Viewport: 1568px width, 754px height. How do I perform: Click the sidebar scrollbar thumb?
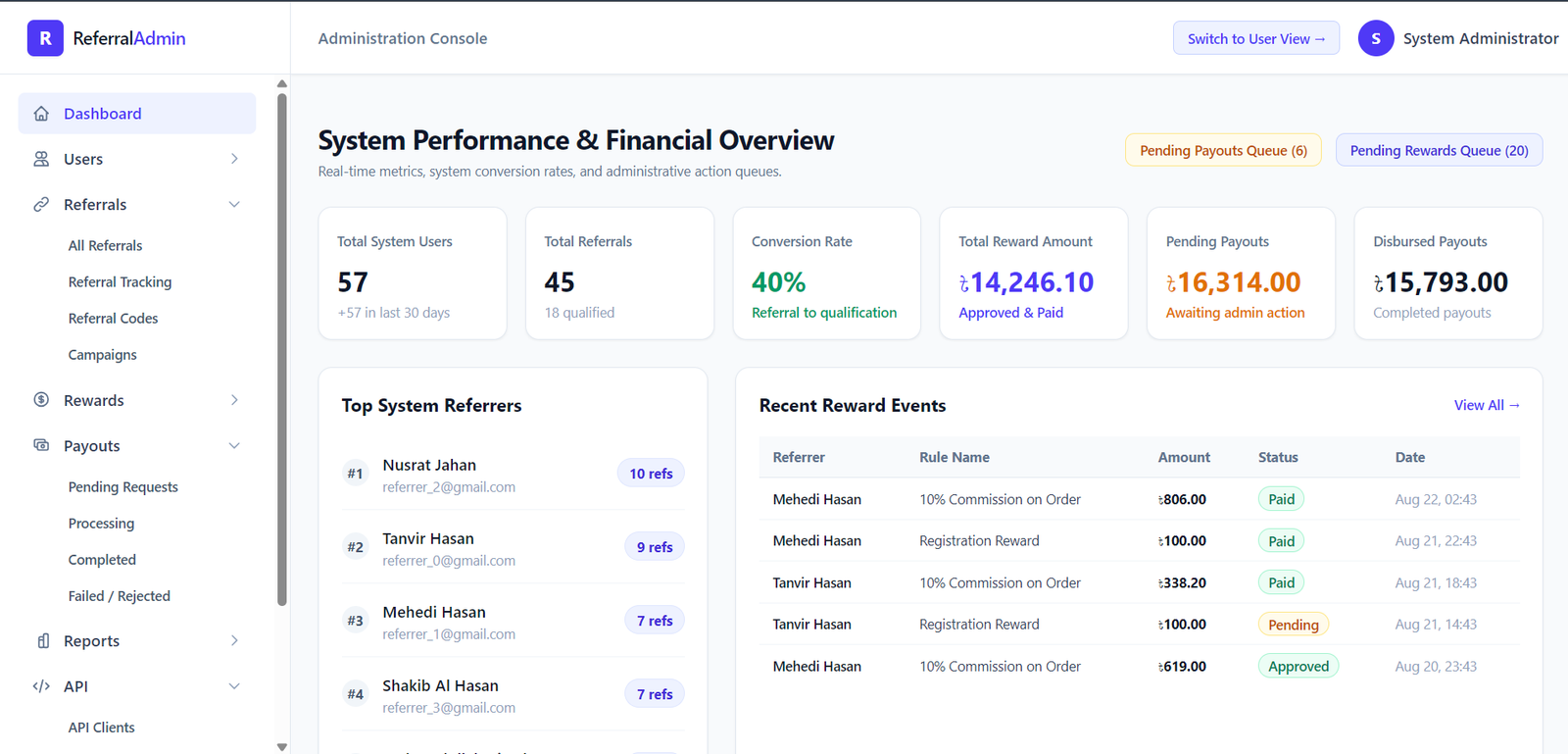(282, 349)
